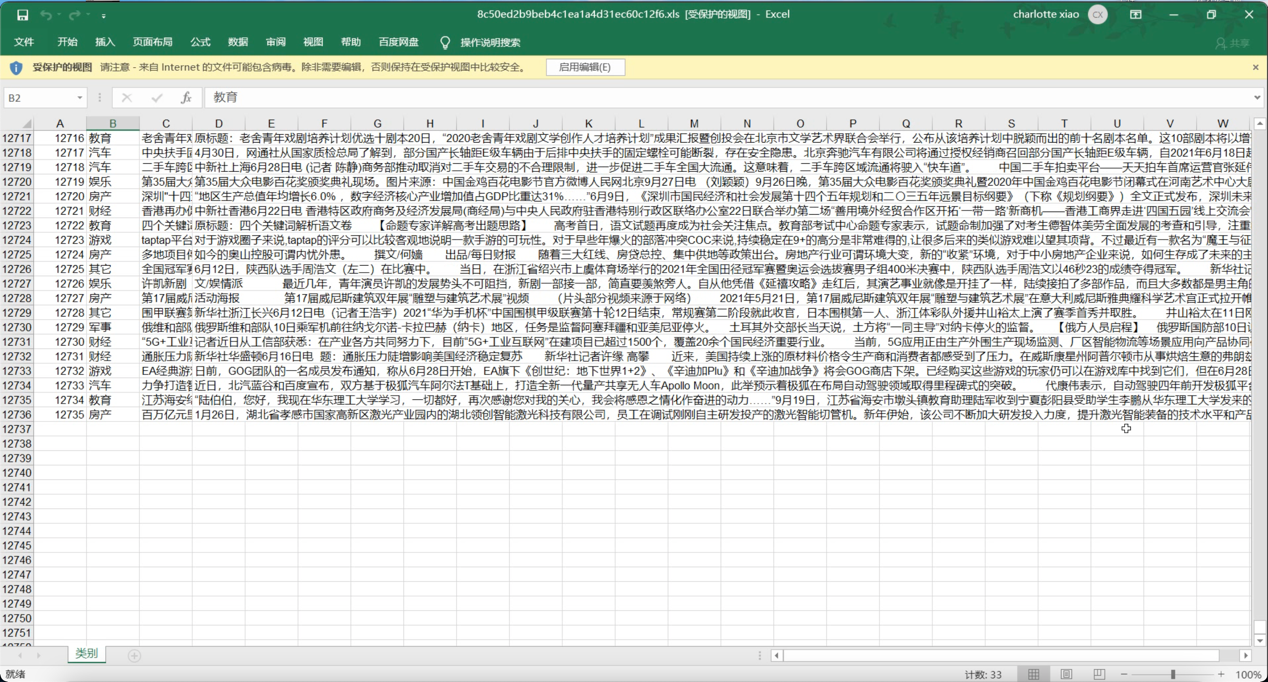Click the next sheet navigation arrow

click(40, 656)
